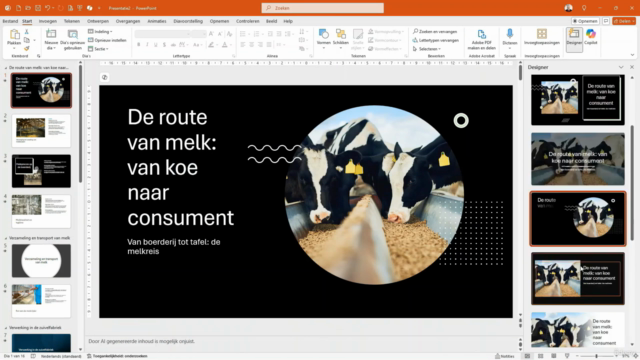Click Adobe PDF maken en delen icon
Viewport: 640px width, 360px height.
point(482,34)
